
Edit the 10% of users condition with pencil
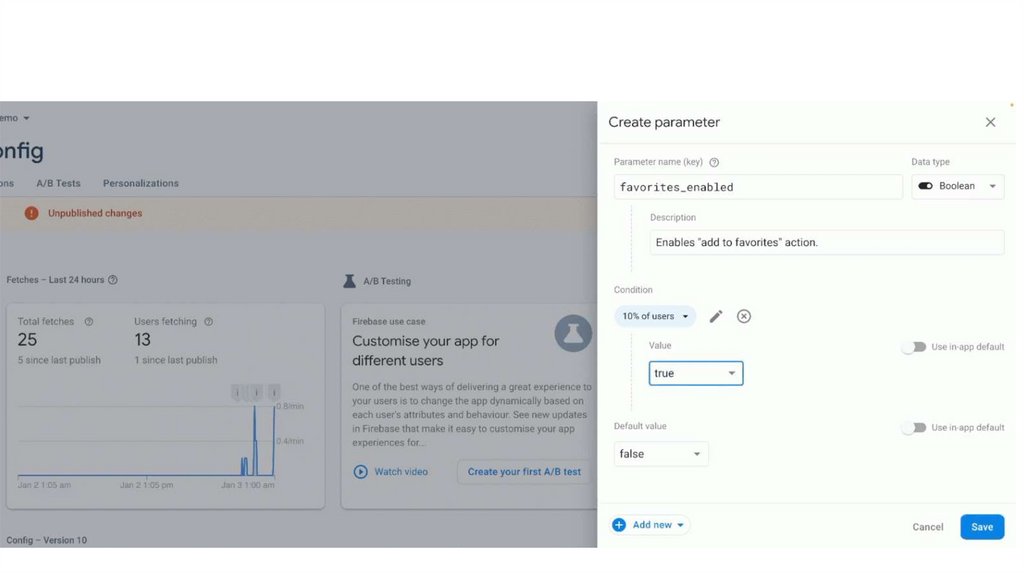pyautogui.click(x=716, y=316)
